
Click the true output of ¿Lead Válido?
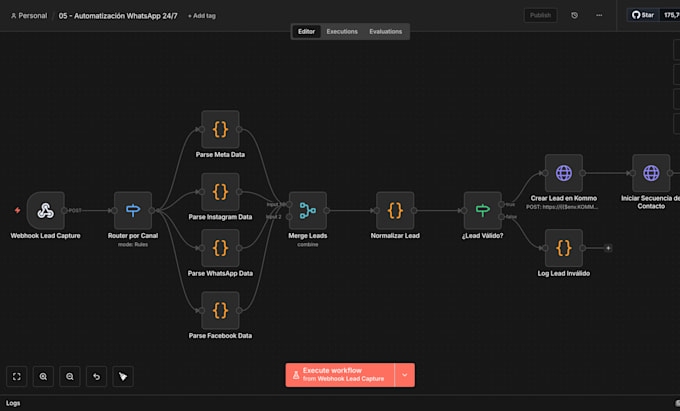click(x=502, y=204)
